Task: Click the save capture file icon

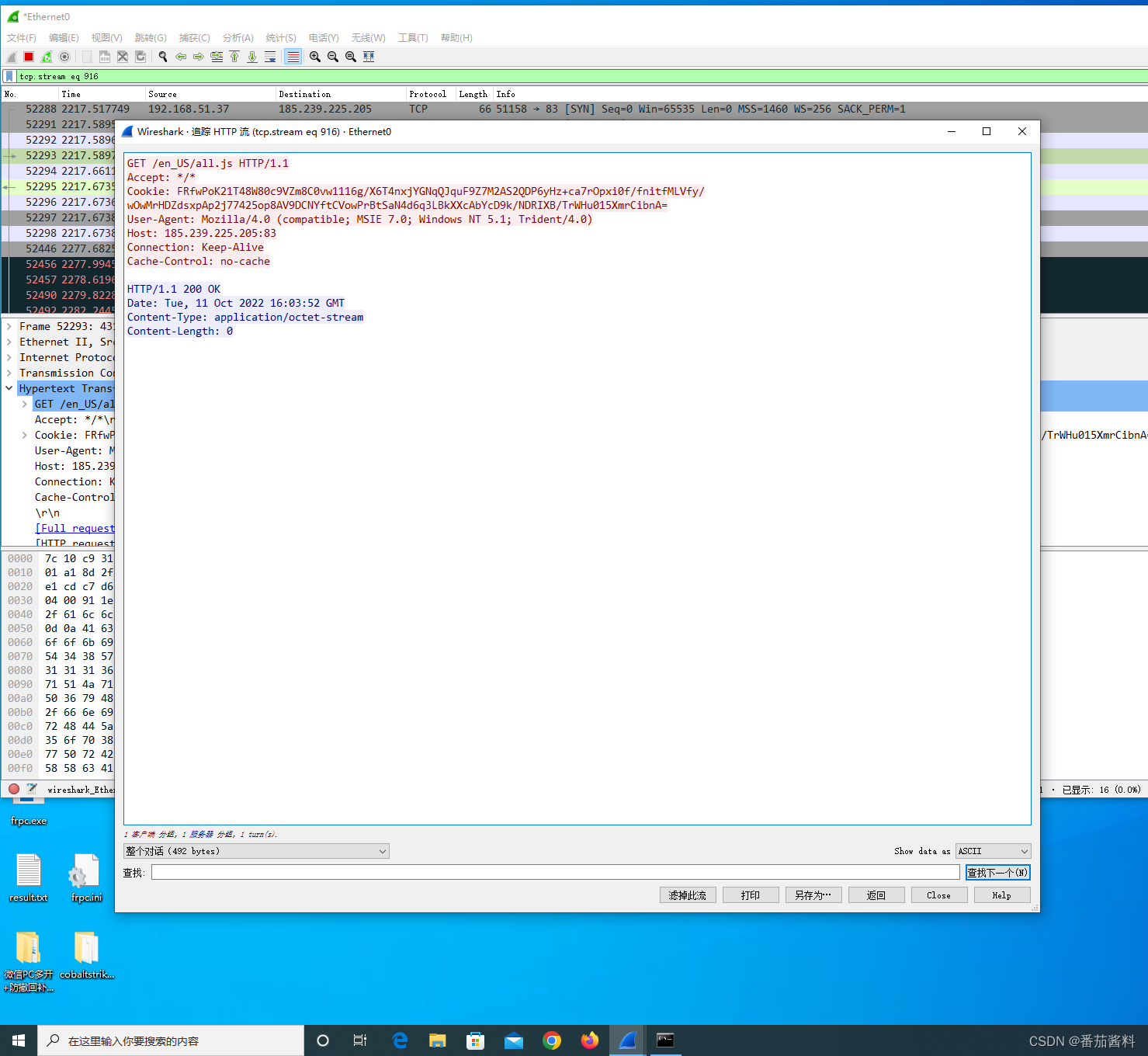Action: (105, 57)
